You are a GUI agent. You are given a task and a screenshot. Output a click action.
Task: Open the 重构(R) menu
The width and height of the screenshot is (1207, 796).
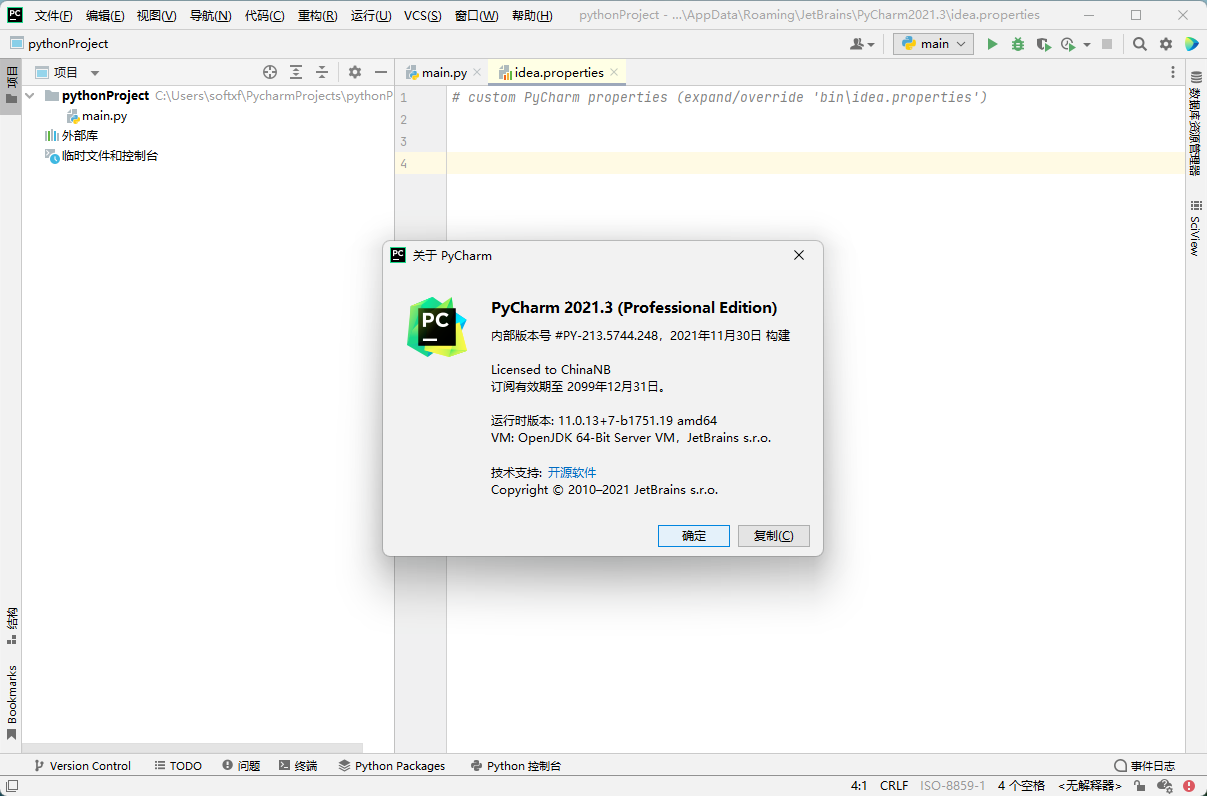pyautogui.click(x=317, y=16)
